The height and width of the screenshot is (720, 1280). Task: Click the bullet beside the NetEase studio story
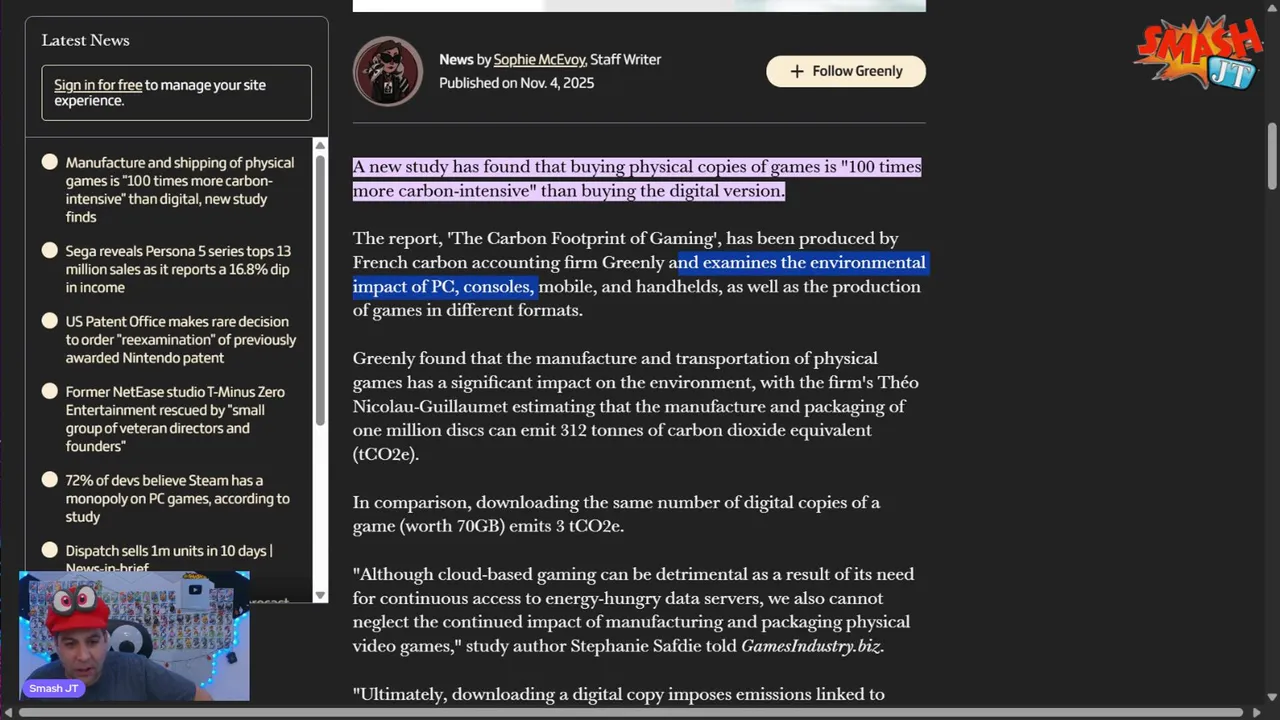click(x=50, y=391)
